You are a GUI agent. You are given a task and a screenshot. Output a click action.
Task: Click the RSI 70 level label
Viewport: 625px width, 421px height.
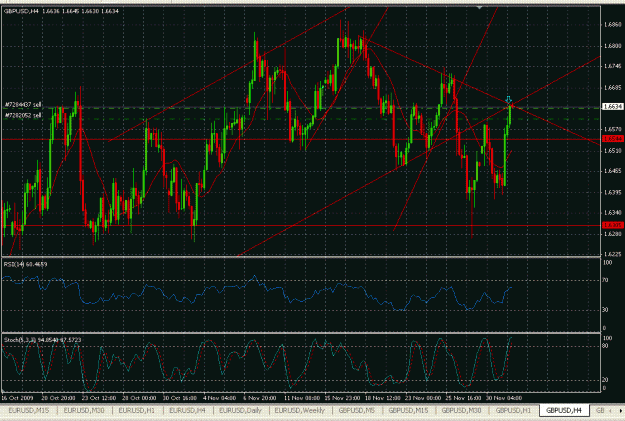605,280
